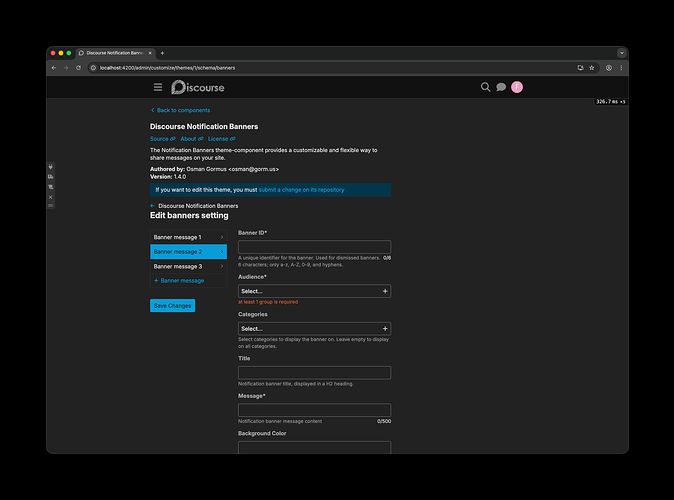Add a new Banner message
674x500 pixels.
coord(179,281)
